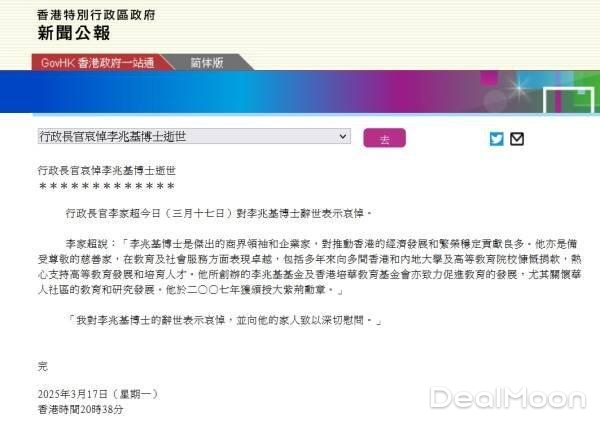The height and width of the screenshot is (422, 600).
Task: Email this press release via envelope icon
Action: coord(517,138)
